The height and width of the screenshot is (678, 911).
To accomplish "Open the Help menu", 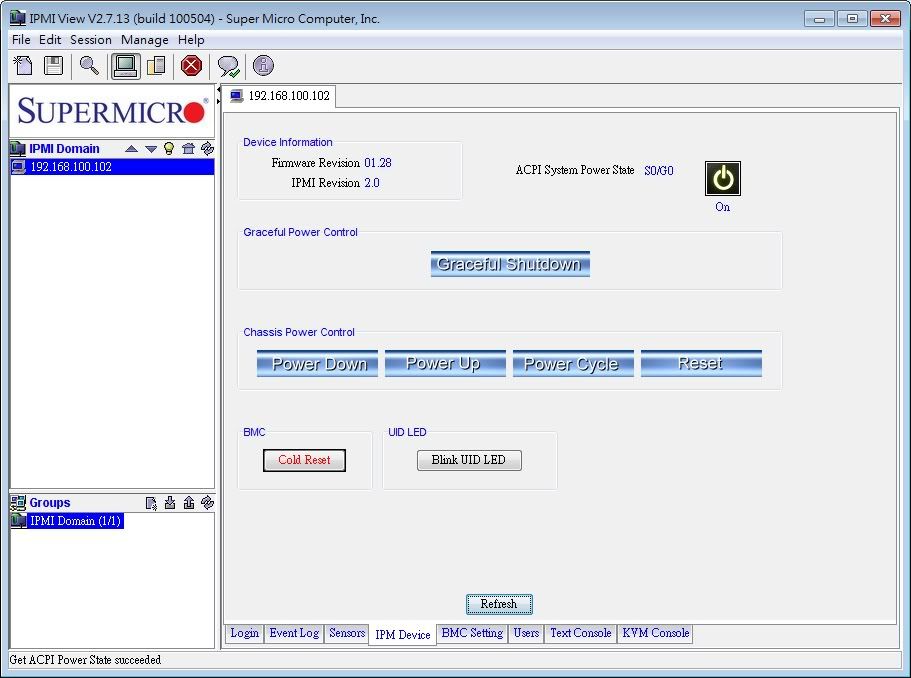I will tap(191, 40).
